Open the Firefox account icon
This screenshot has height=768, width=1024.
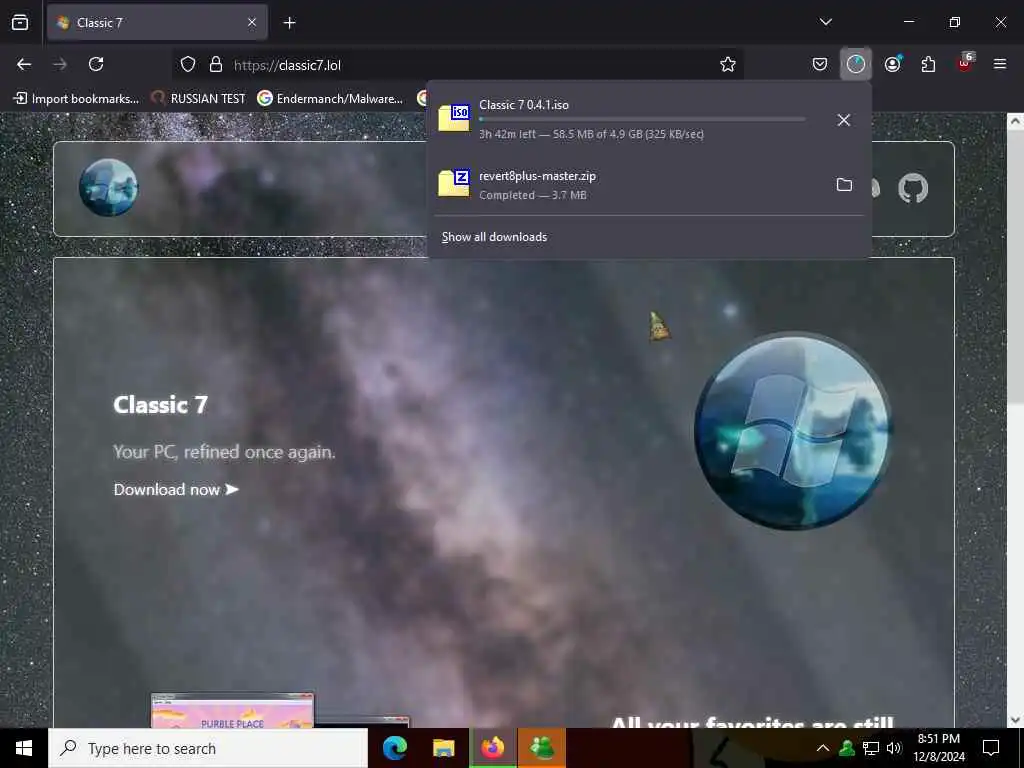[893, 64]
